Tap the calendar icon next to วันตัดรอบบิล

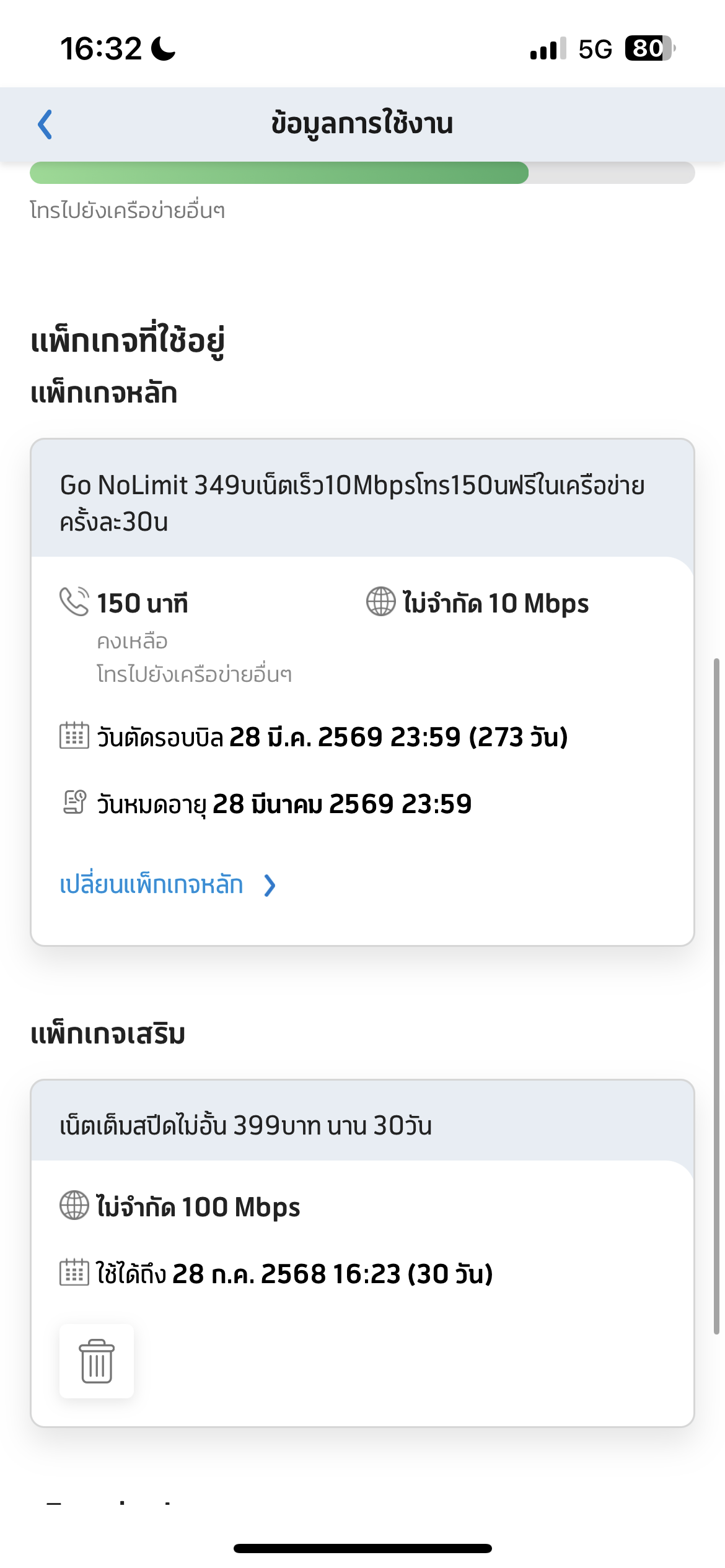point(74,736)
